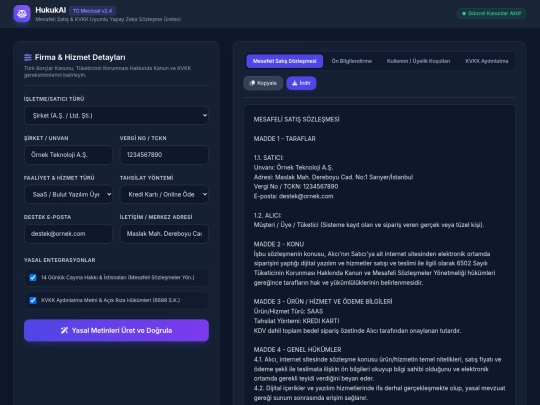Image resolution: width=540 pixels, height=405 pixels.
Task: Click 'MADDE 3 - ÜRÜN / HİZMET VE ÖDEME BİLGİLERİ' heading
Action: 323,302
